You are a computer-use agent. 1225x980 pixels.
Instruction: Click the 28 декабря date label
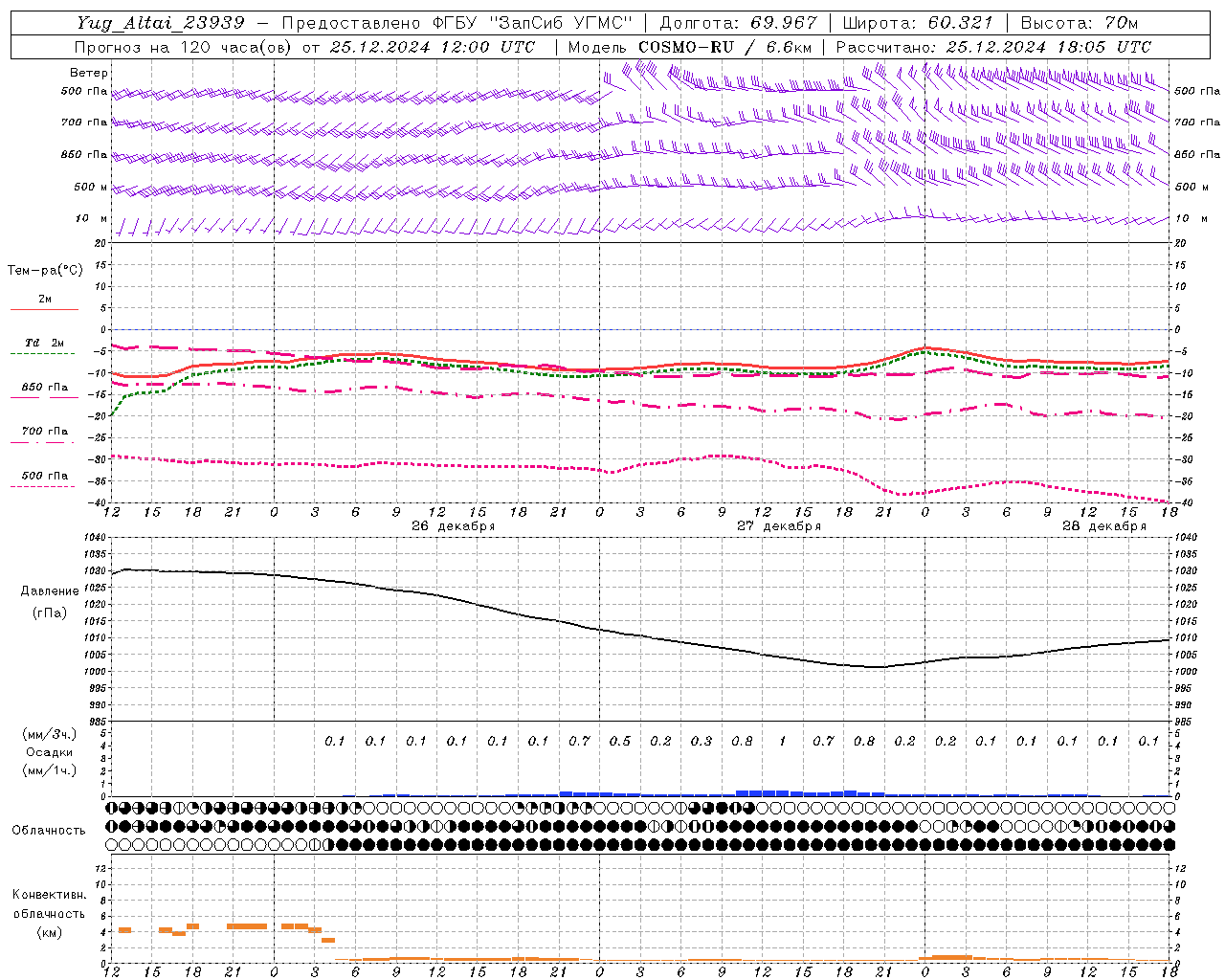[1104, 526]
